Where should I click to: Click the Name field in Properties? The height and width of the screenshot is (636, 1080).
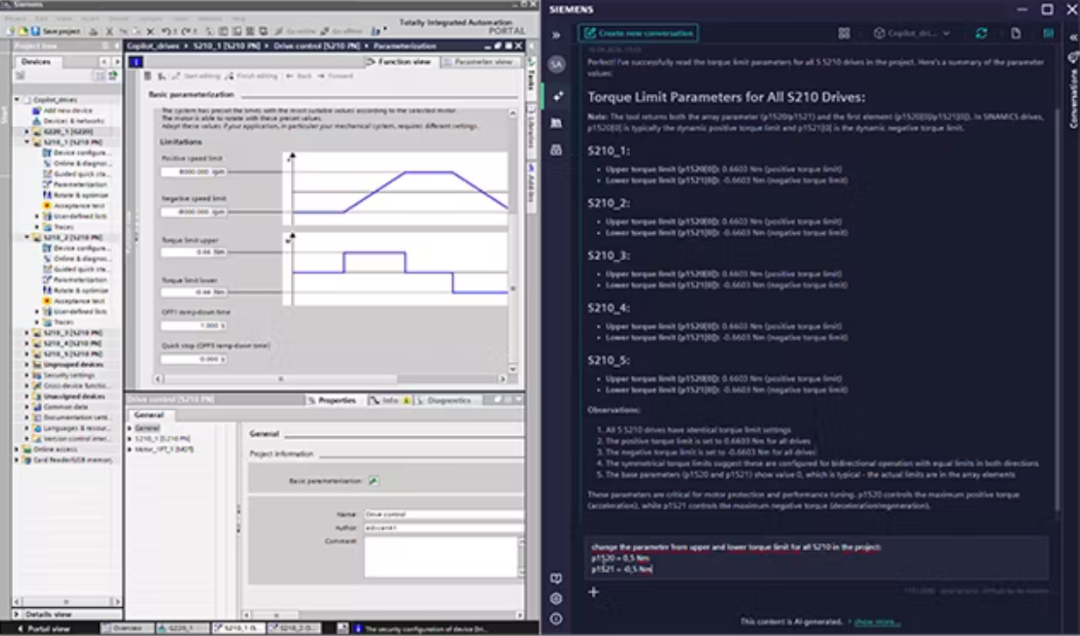[x=444, y=514]
